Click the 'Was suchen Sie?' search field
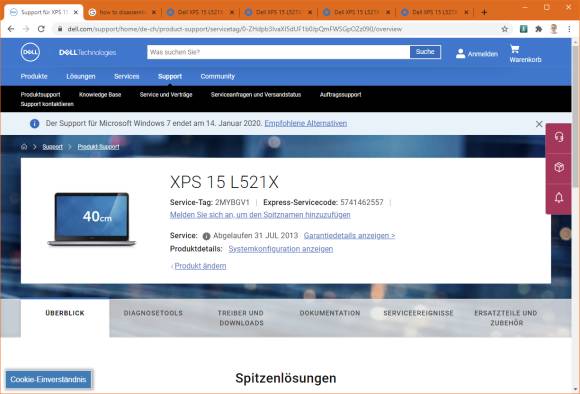Screen dimensions: 580x394 pyautogui.click(x=279, y=52)
